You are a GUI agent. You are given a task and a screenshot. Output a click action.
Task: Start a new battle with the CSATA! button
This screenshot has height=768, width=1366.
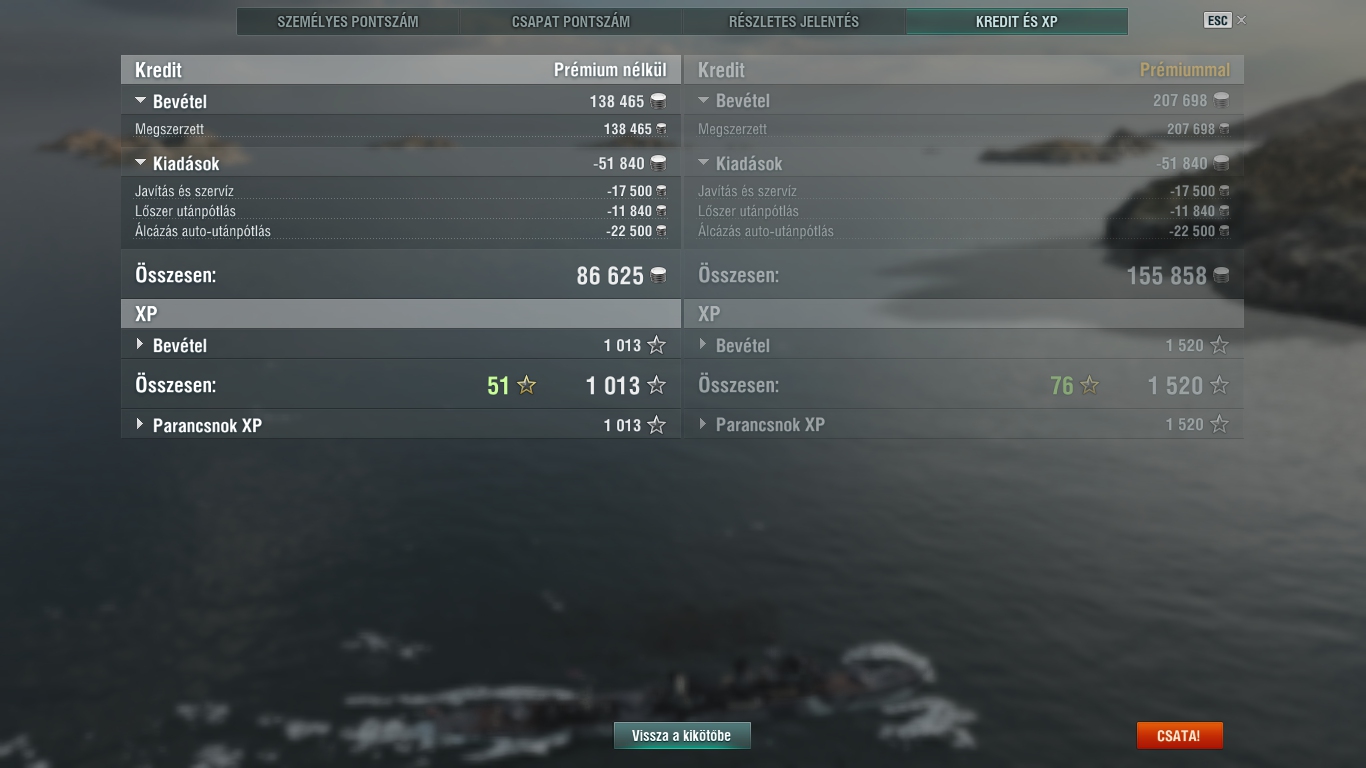coord(1179,736)
